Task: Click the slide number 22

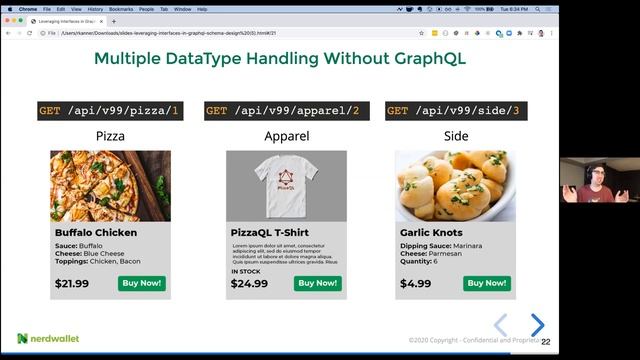Action: point(546,342)
